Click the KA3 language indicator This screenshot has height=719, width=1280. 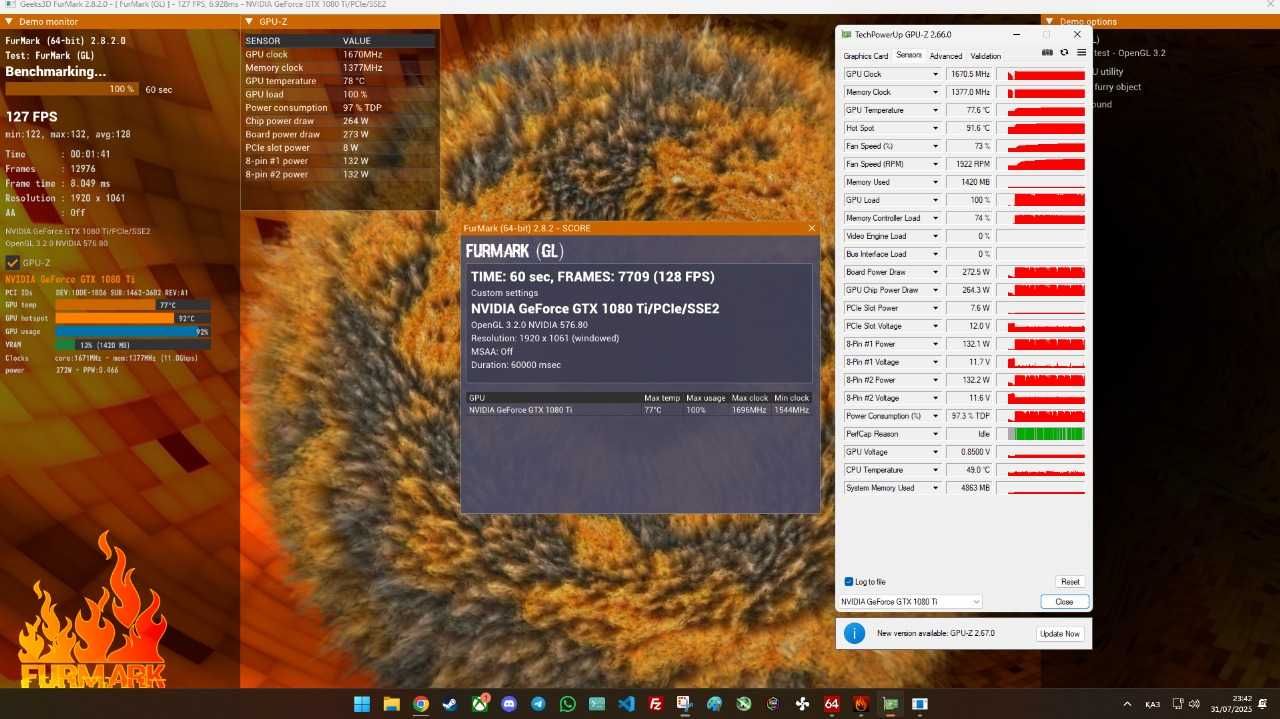[1153, 704]
